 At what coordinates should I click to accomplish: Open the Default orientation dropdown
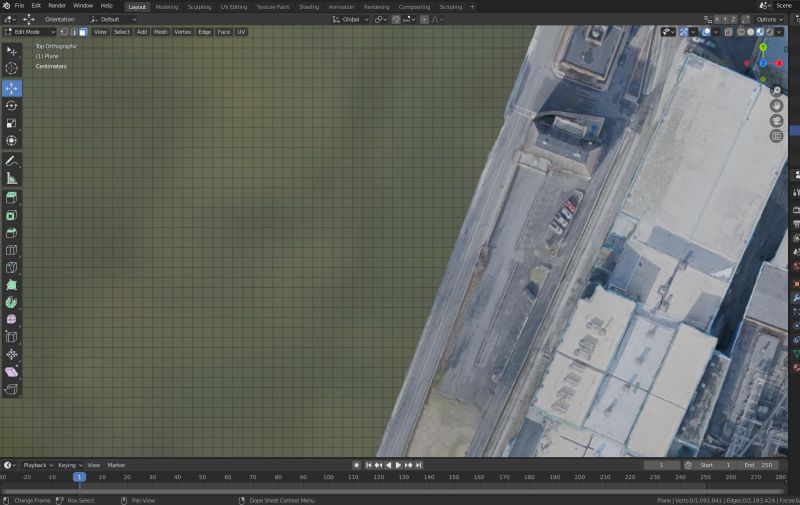(113, 19)
